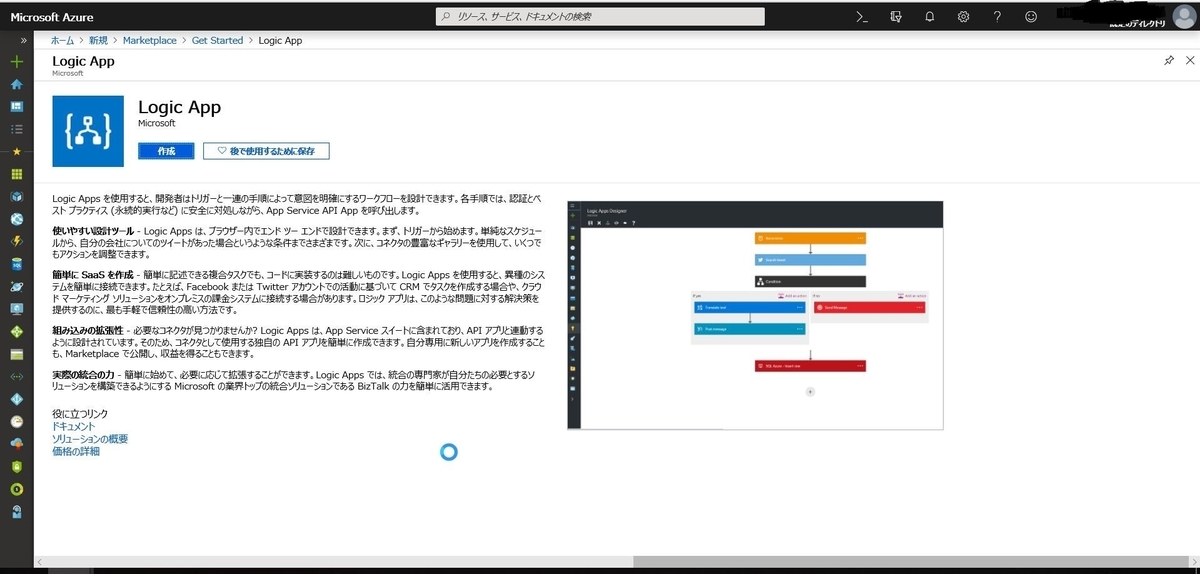This screenshot has height=574, width=1200.
Task: Open Azure Cosmos DB planet icon
Action: click(16, 286)
